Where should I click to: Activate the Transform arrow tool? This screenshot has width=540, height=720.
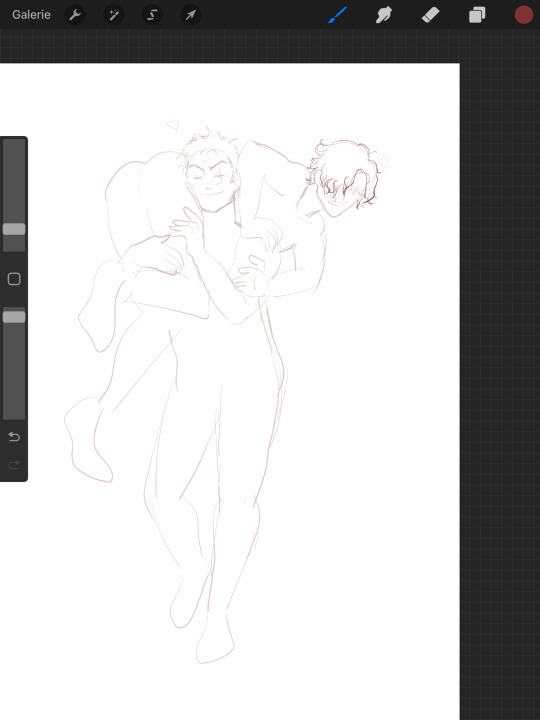tap(191, 15)
